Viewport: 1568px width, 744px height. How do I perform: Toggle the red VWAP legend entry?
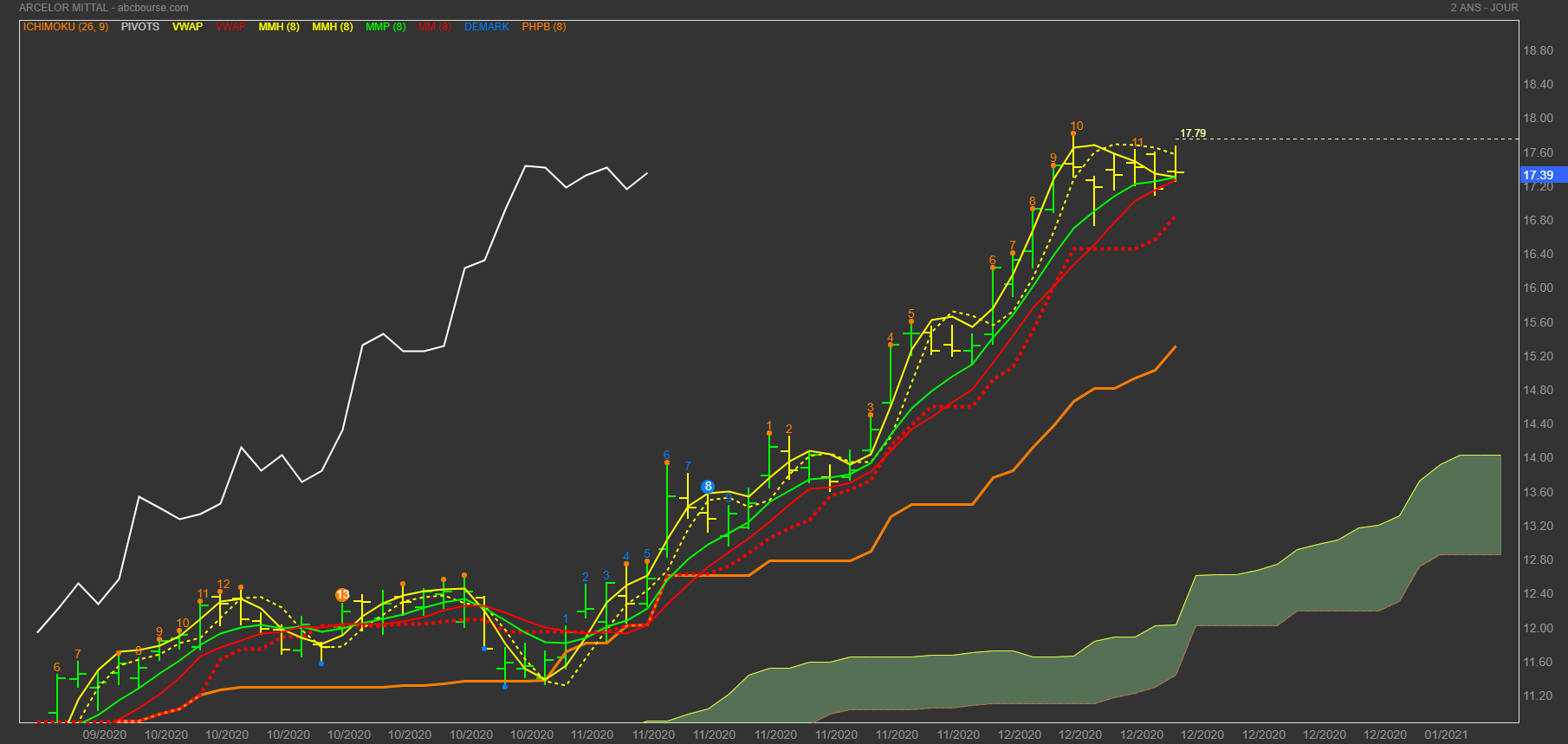coord(230,27)
